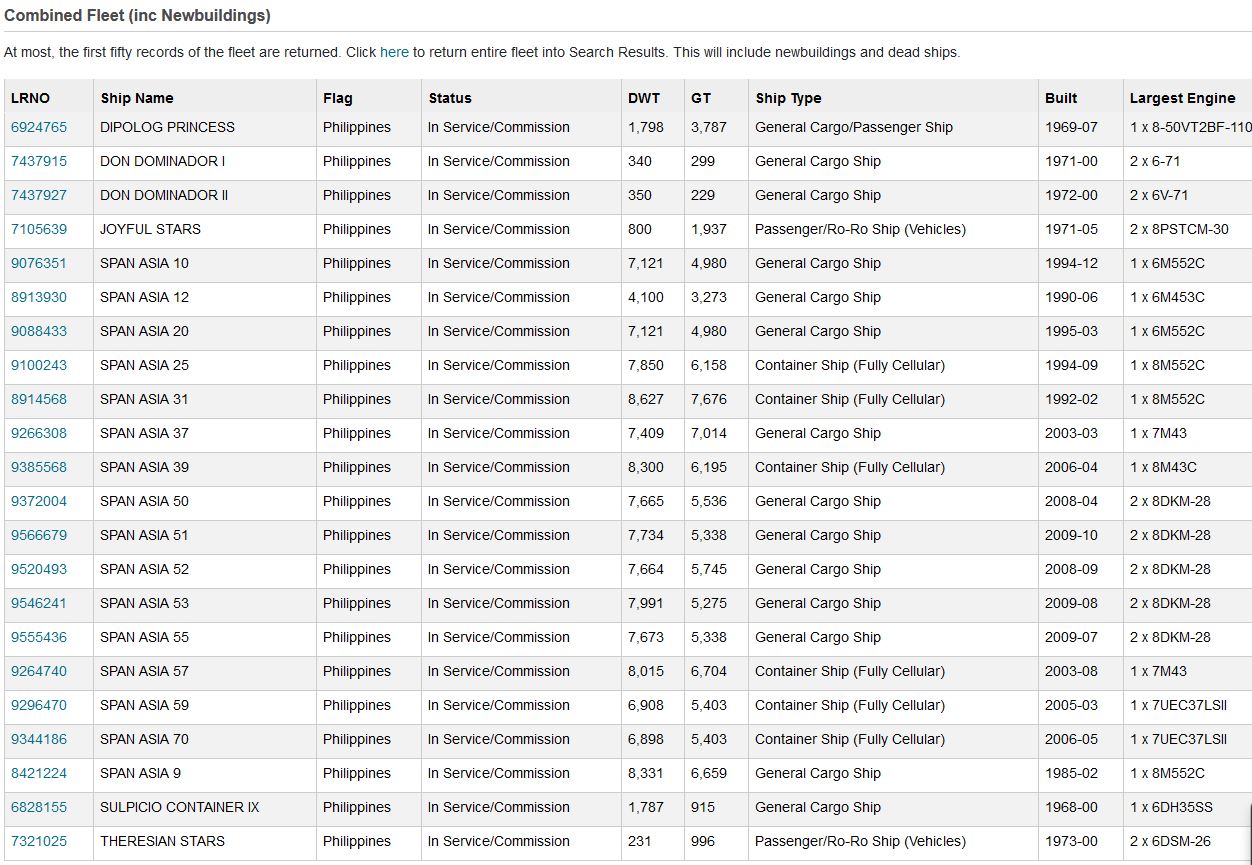
Task: Click the LRNO column header
Action: 30,98
